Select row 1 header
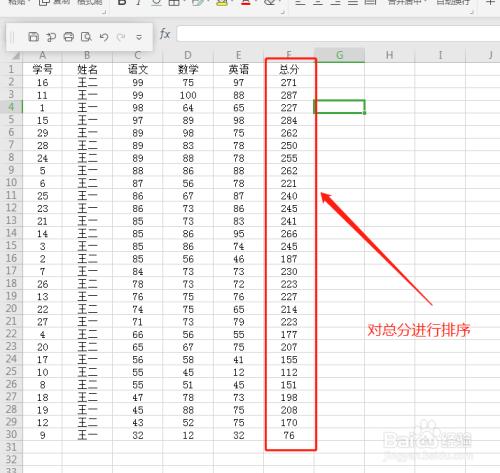The height and width of the screenshot is (473, 500). 11,69
